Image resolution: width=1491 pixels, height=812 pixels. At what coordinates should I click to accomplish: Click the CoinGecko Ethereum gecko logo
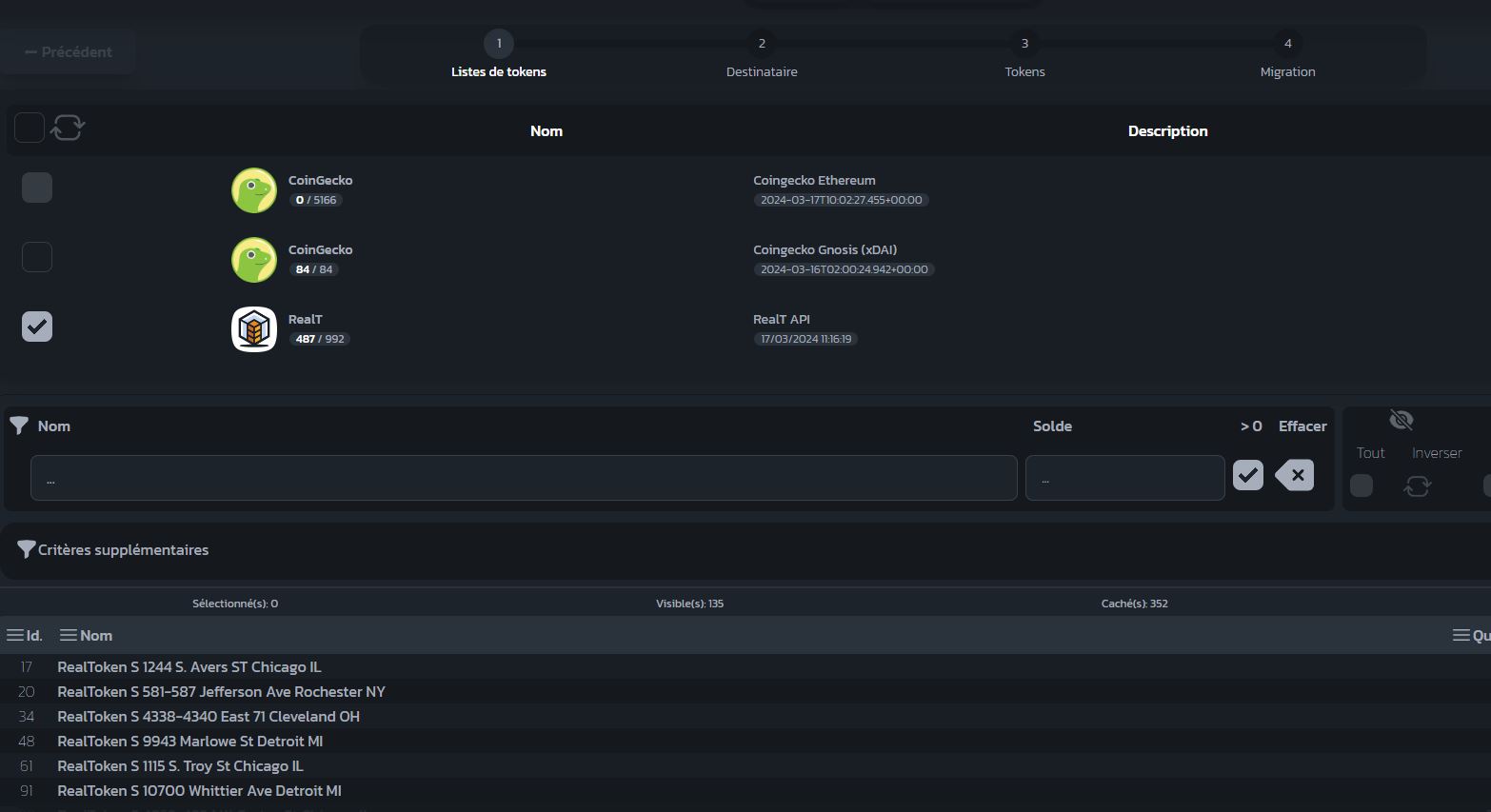coord(254,190)
